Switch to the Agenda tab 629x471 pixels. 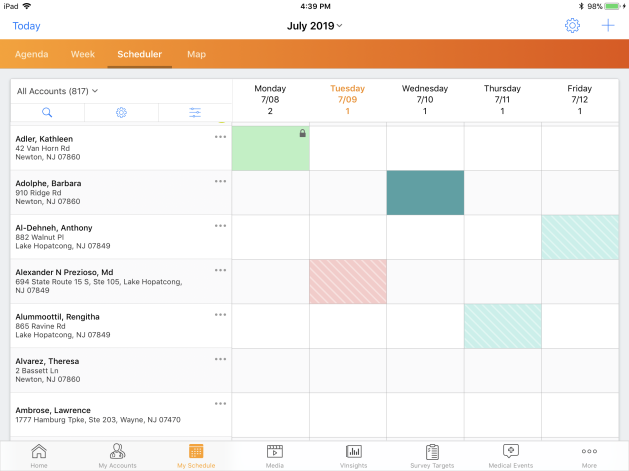pyautogui.click(x=31, y=54)
